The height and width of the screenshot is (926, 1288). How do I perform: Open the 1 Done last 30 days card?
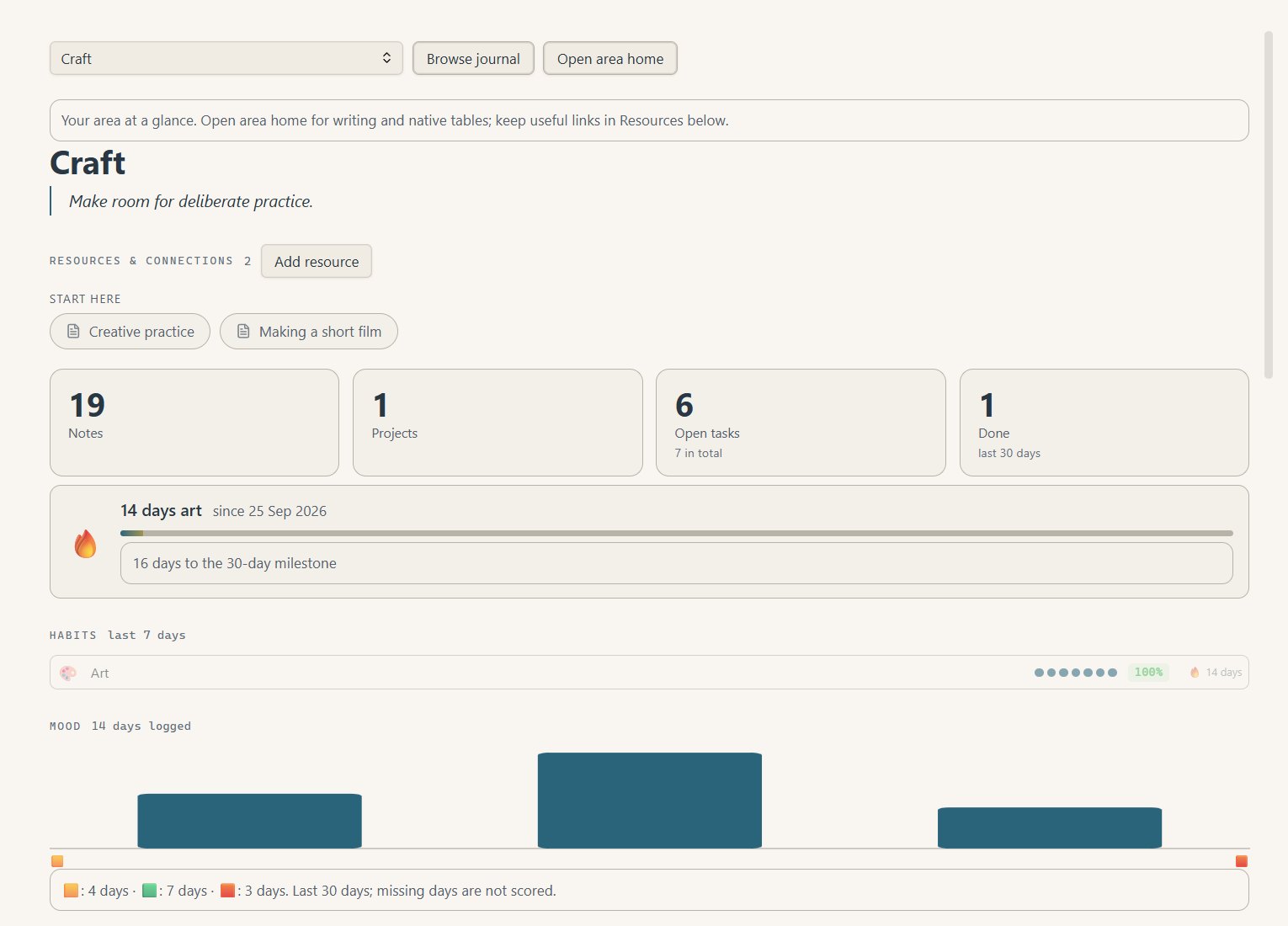coord(1104,423)
